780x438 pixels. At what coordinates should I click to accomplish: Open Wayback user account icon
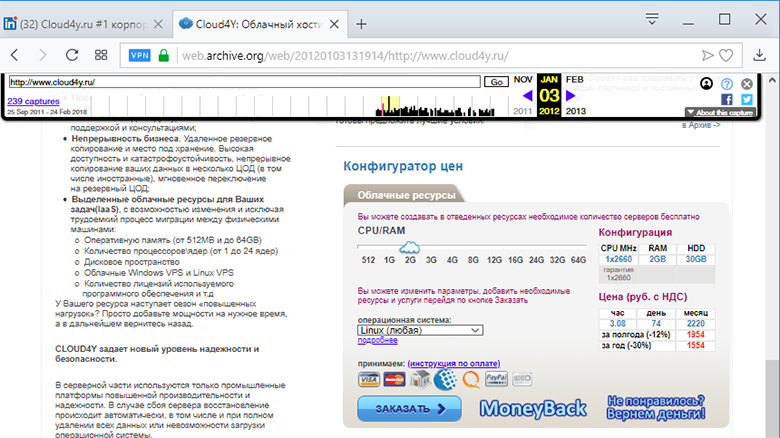click(x=706, y=84)
